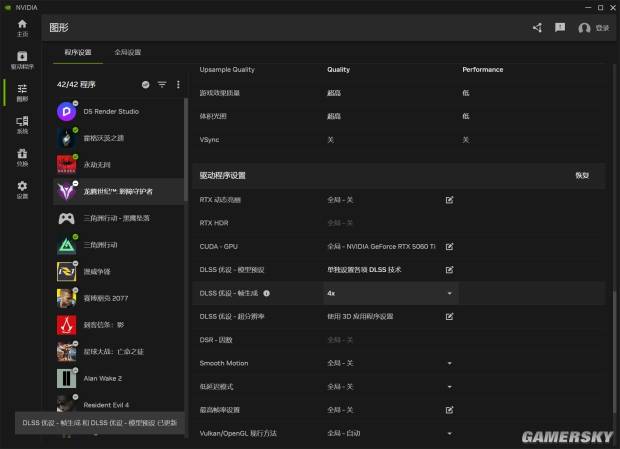This screenshot has width=620, height=449.
Task: Select the Star Wars game entry above Alan Wake 2
Action: coord(119,352)
